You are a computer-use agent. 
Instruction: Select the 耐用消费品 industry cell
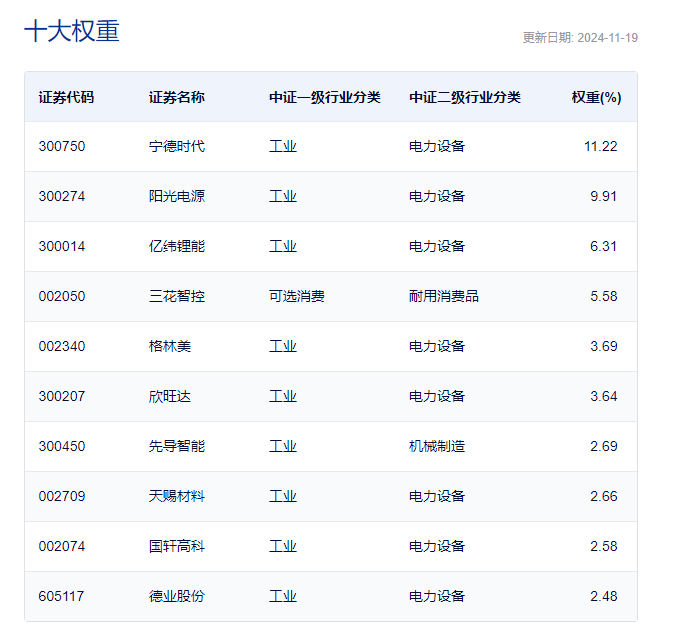pos(443,296)
